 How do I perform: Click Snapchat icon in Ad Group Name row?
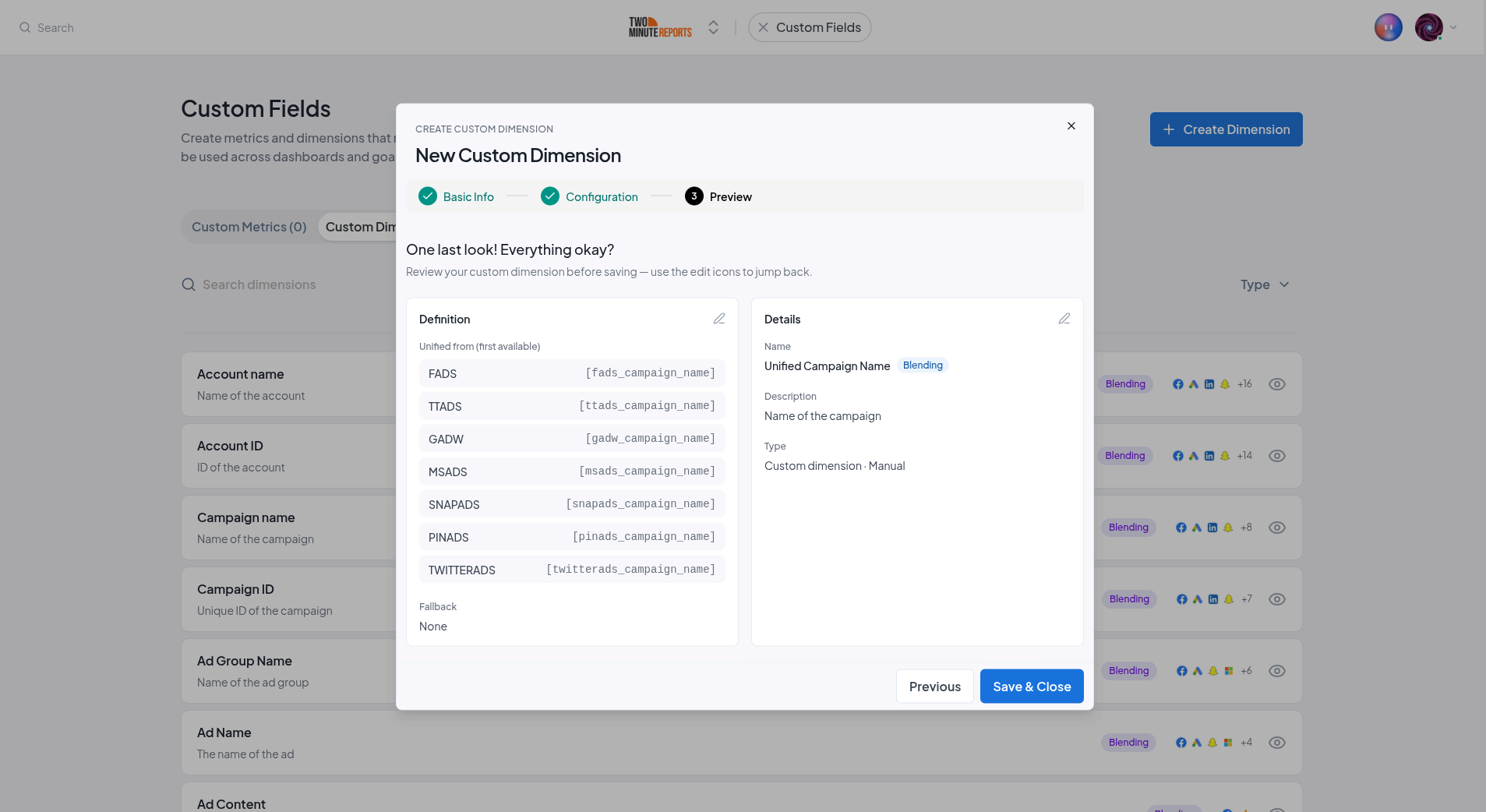click(1213, 671)
